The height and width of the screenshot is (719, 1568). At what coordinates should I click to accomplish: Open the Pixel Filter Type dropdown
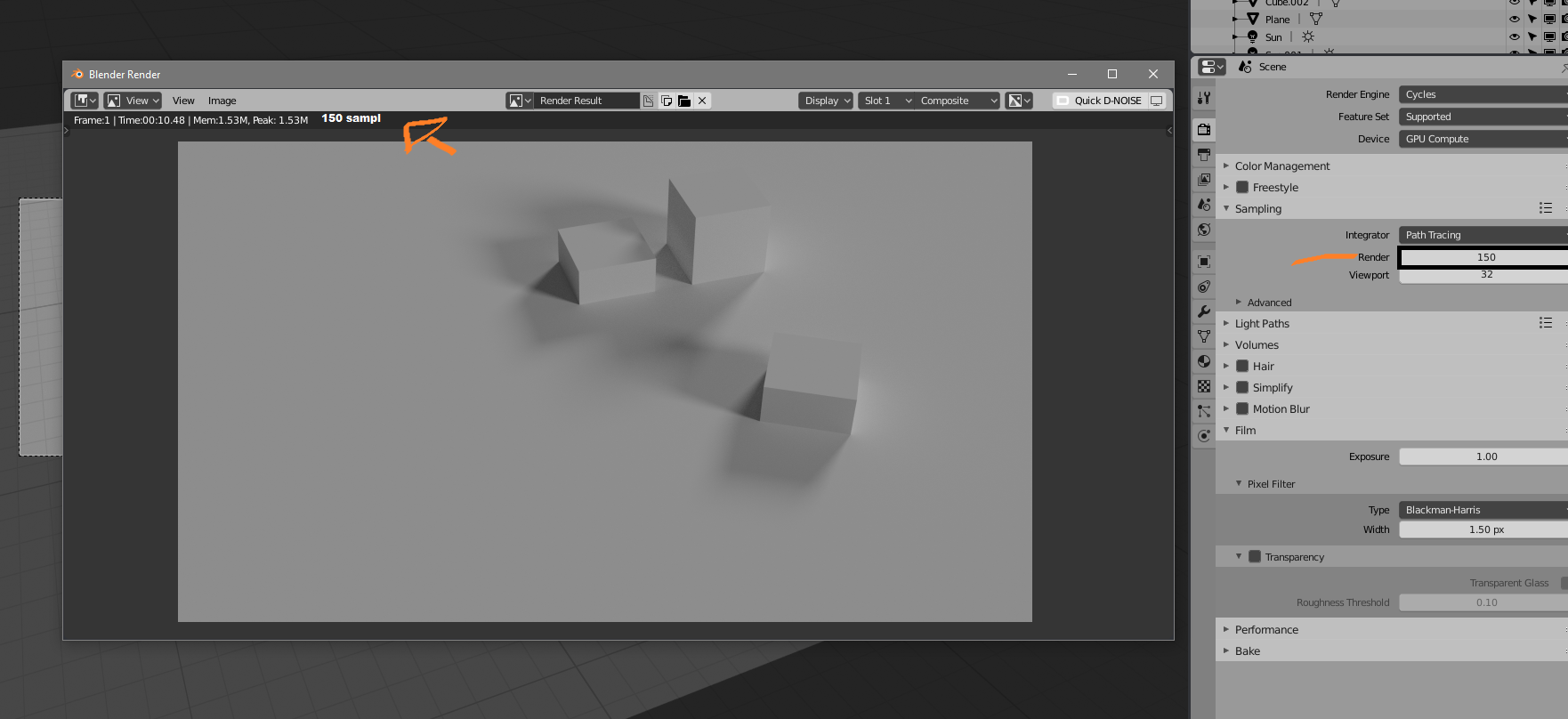click(1483, 510)
